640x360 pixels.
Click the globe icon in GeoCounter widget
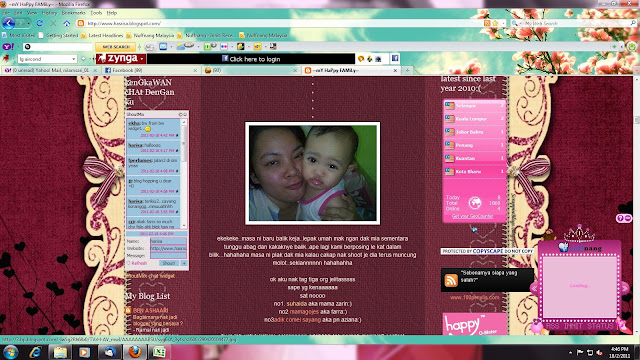[x=475, y=202]
